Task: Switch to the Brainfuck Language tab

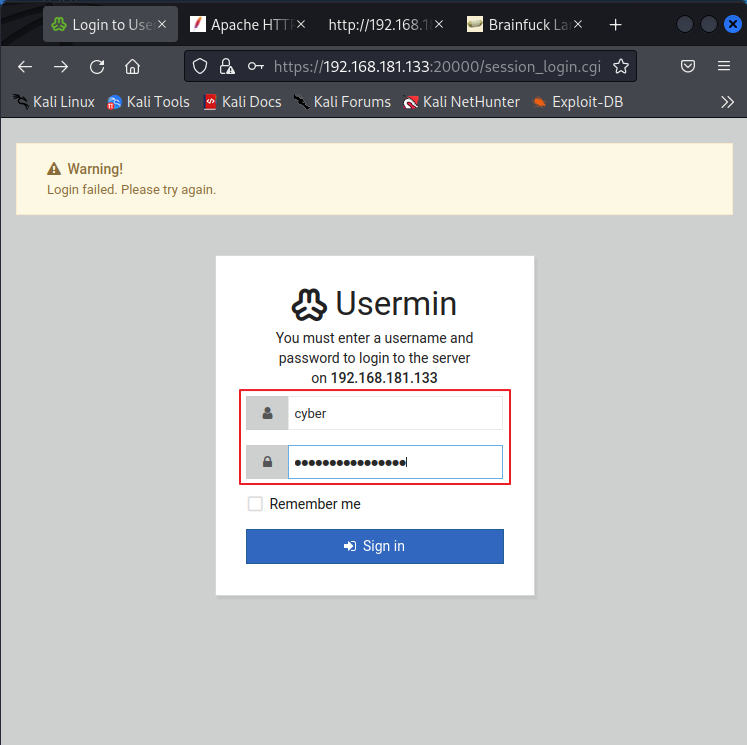Action: [x=525, y=24]
